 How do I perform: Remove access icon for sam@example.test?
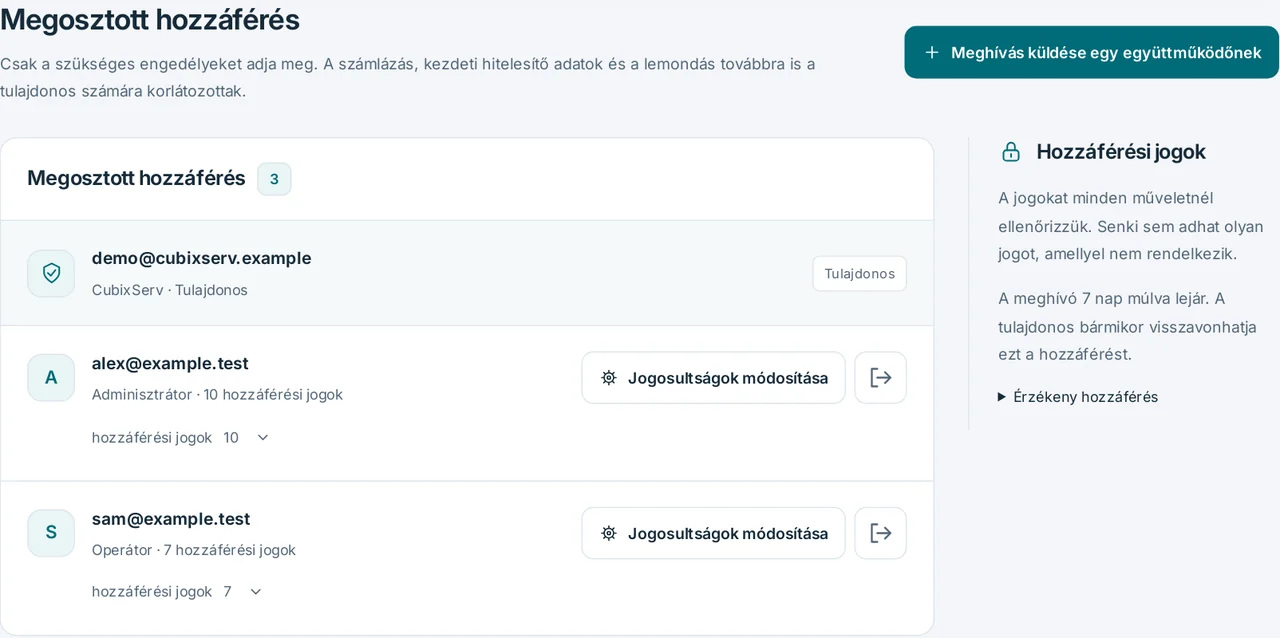coord(880,533)
